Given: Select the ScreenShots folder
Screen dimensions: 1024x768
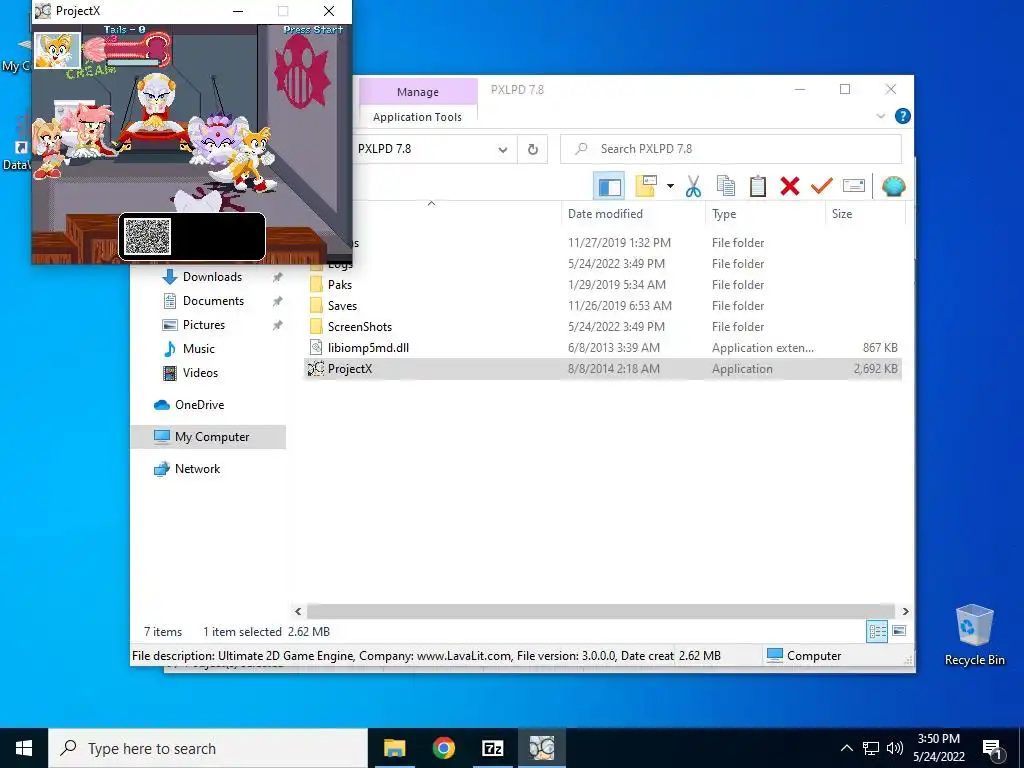Looking at the screenshot, I should tap(360, 327).
